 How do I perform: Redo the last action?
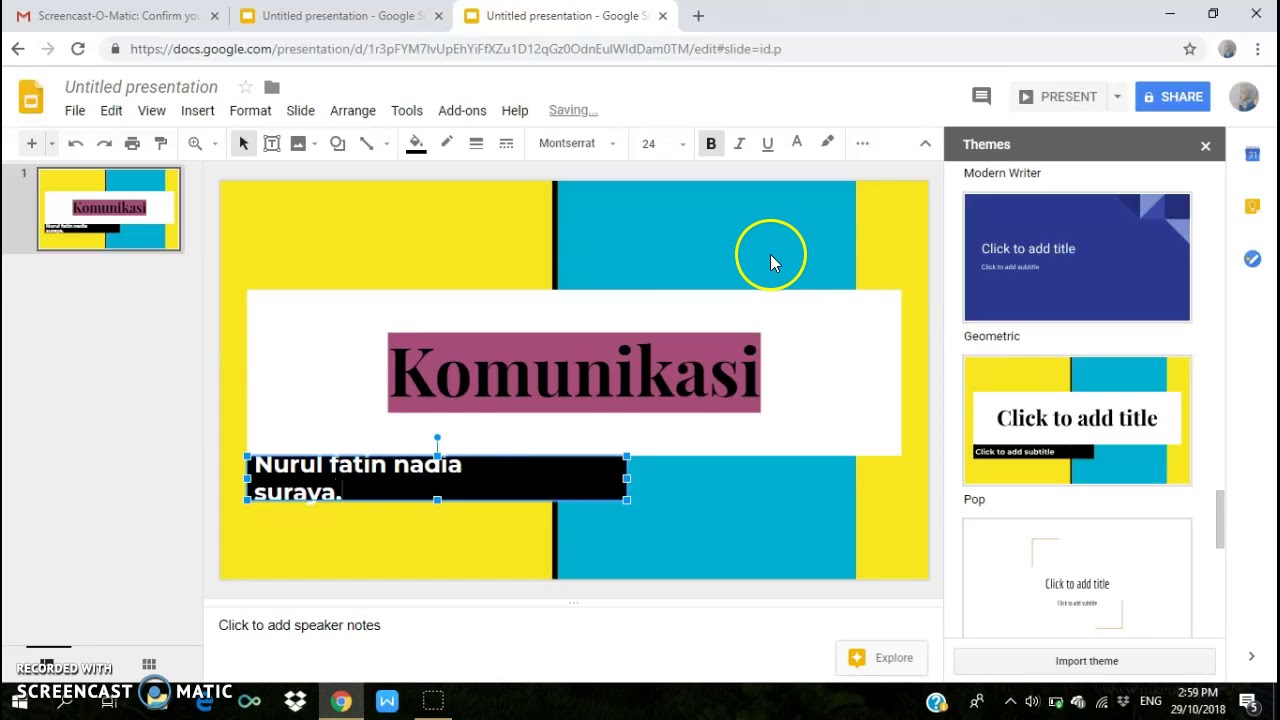(104, 144)
